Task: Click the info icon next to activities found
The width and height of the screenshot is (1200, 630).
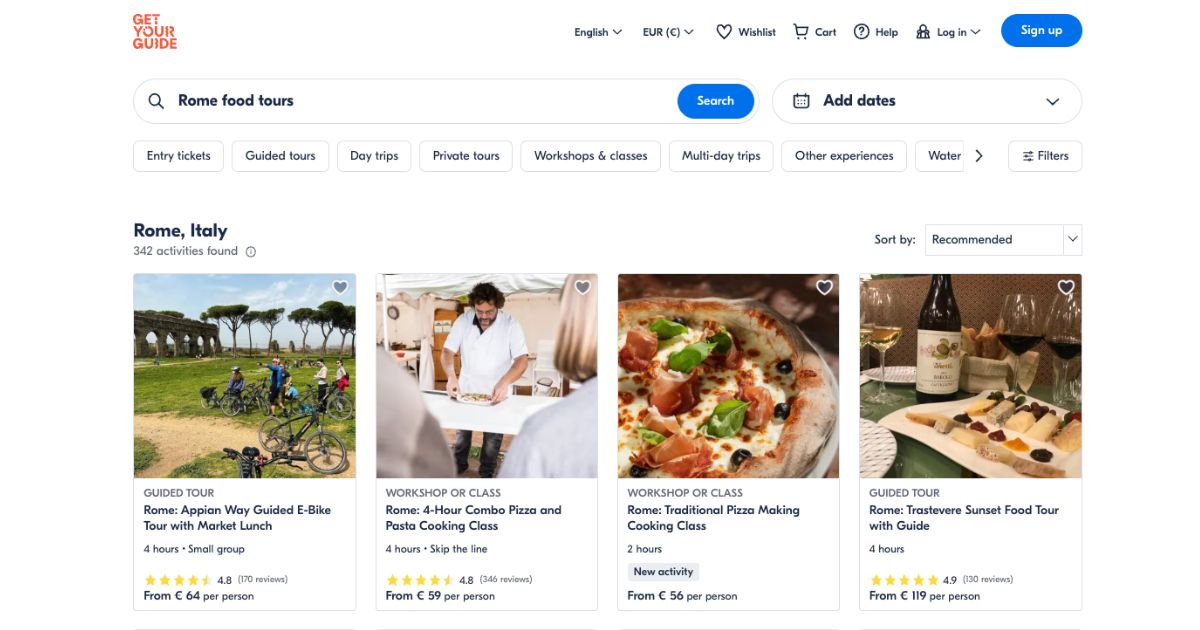Action: click(x=251, y=252)
